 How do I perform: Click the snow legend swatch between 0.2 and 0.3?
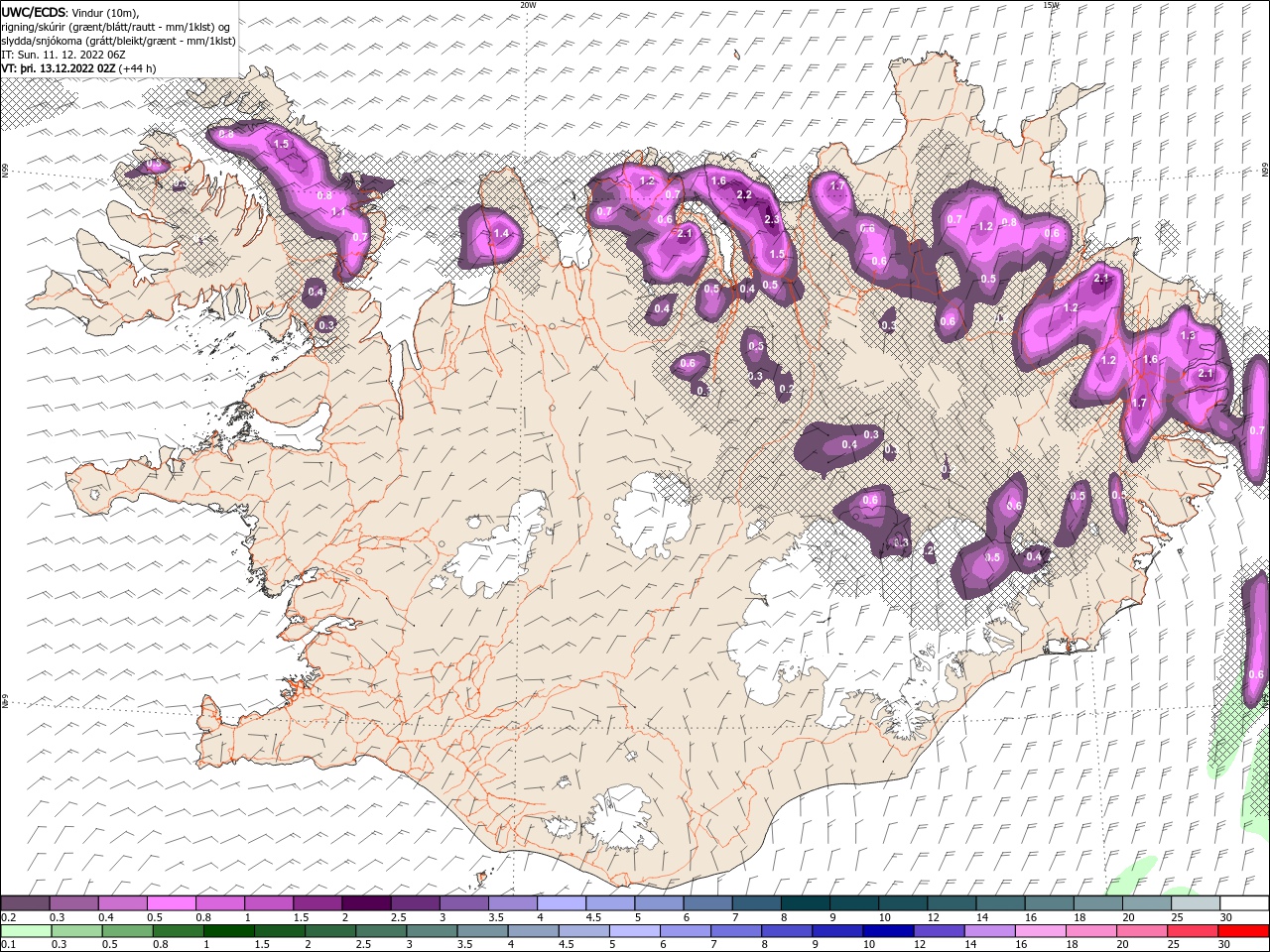(26, 903)
